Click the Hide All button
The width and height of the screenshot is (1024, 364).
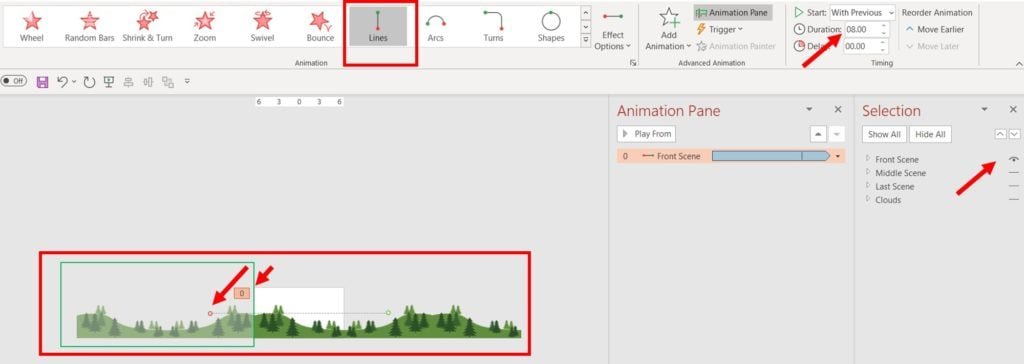[x=930, y=135]
